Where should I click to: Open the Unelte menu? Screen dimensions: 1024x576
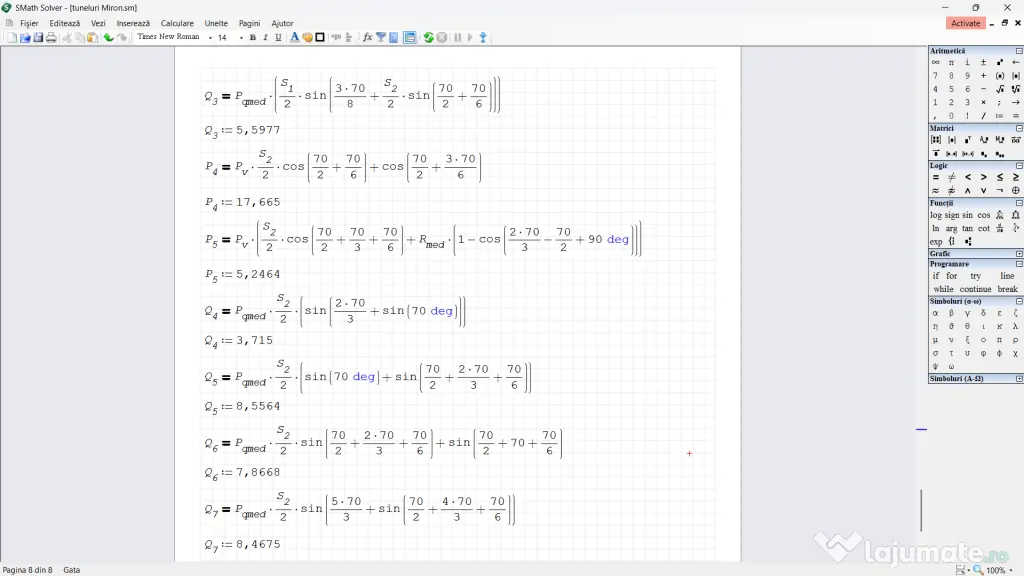pos(216,23)
